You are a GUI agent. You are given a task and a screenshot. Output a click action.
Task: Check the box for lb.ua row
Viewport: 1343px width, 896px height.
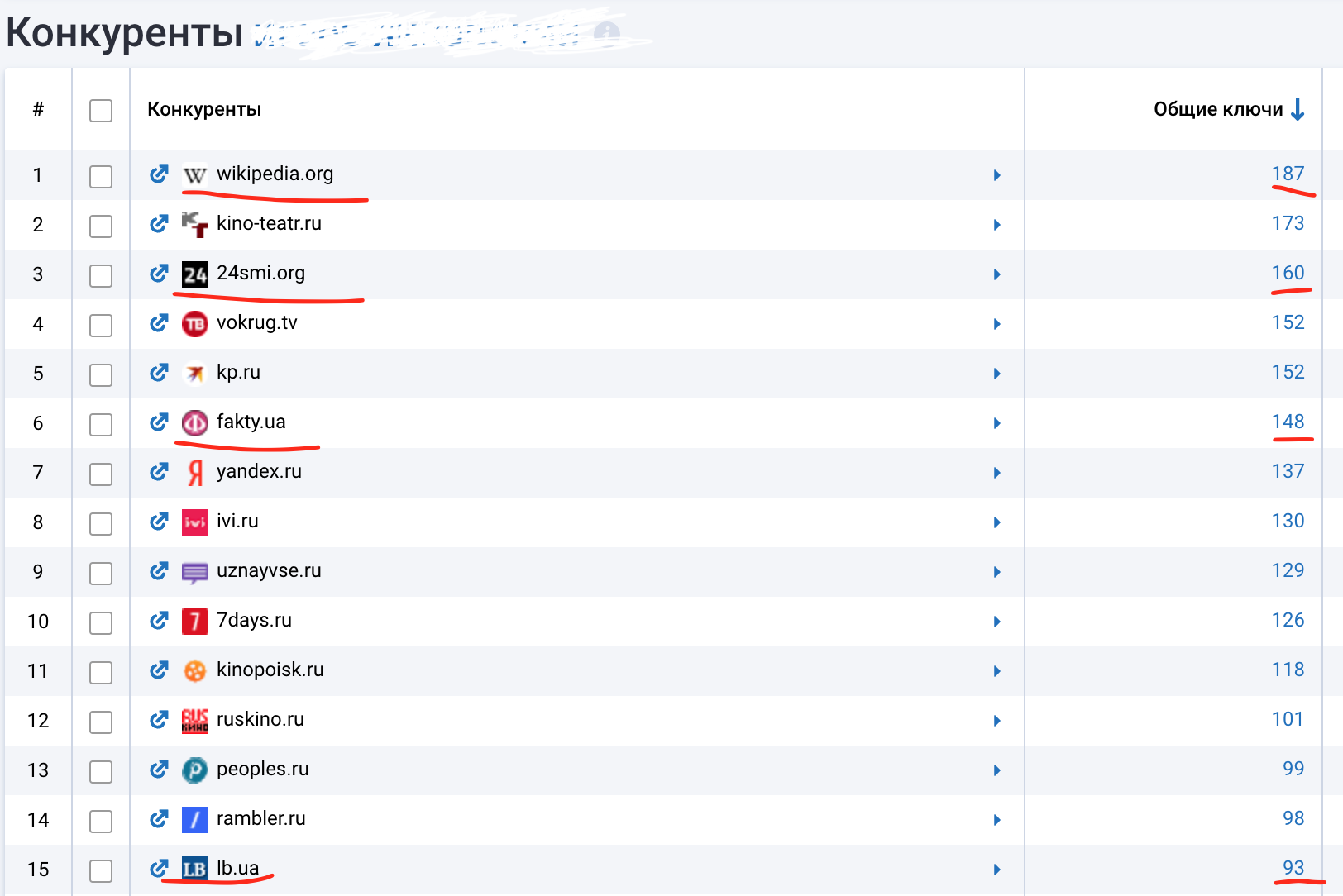coord(101,871)
